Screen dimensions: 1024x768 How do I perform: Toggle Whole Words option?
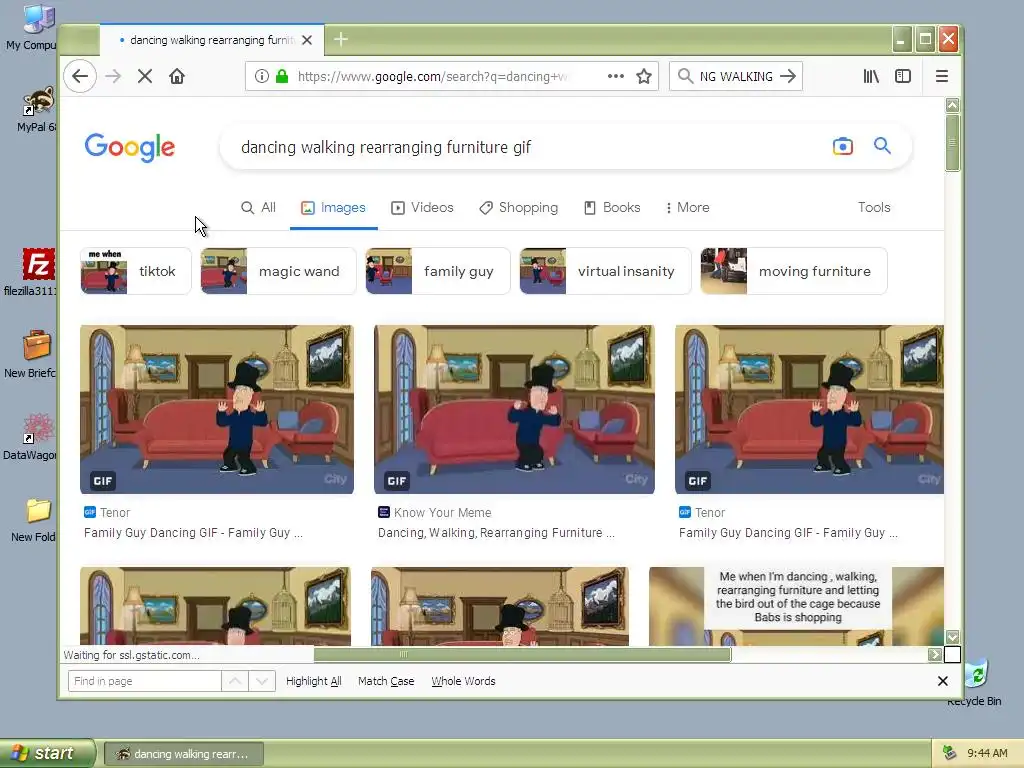point(463,681)
